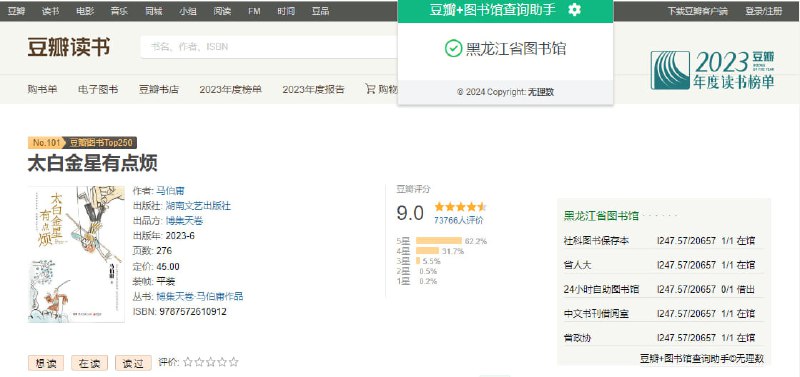Screen dimensions: 800x377
Task: Open 黑龙江省图书馆 link in library panel
Action: [x=601, y=216]
